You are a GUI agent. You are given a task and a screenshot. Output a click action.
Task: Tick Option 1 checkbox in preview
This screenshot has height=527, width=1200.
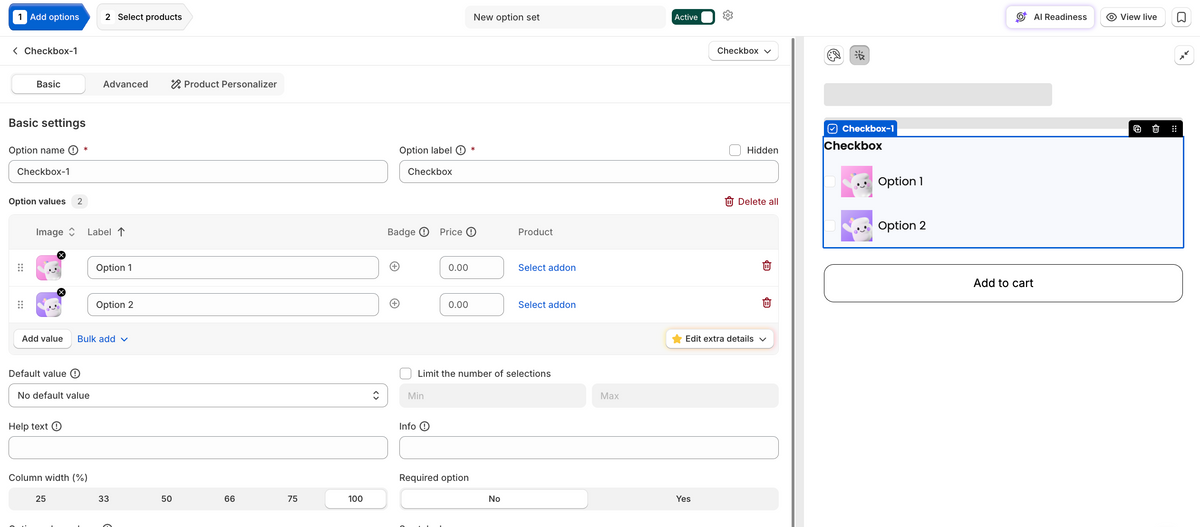(830, 182)
